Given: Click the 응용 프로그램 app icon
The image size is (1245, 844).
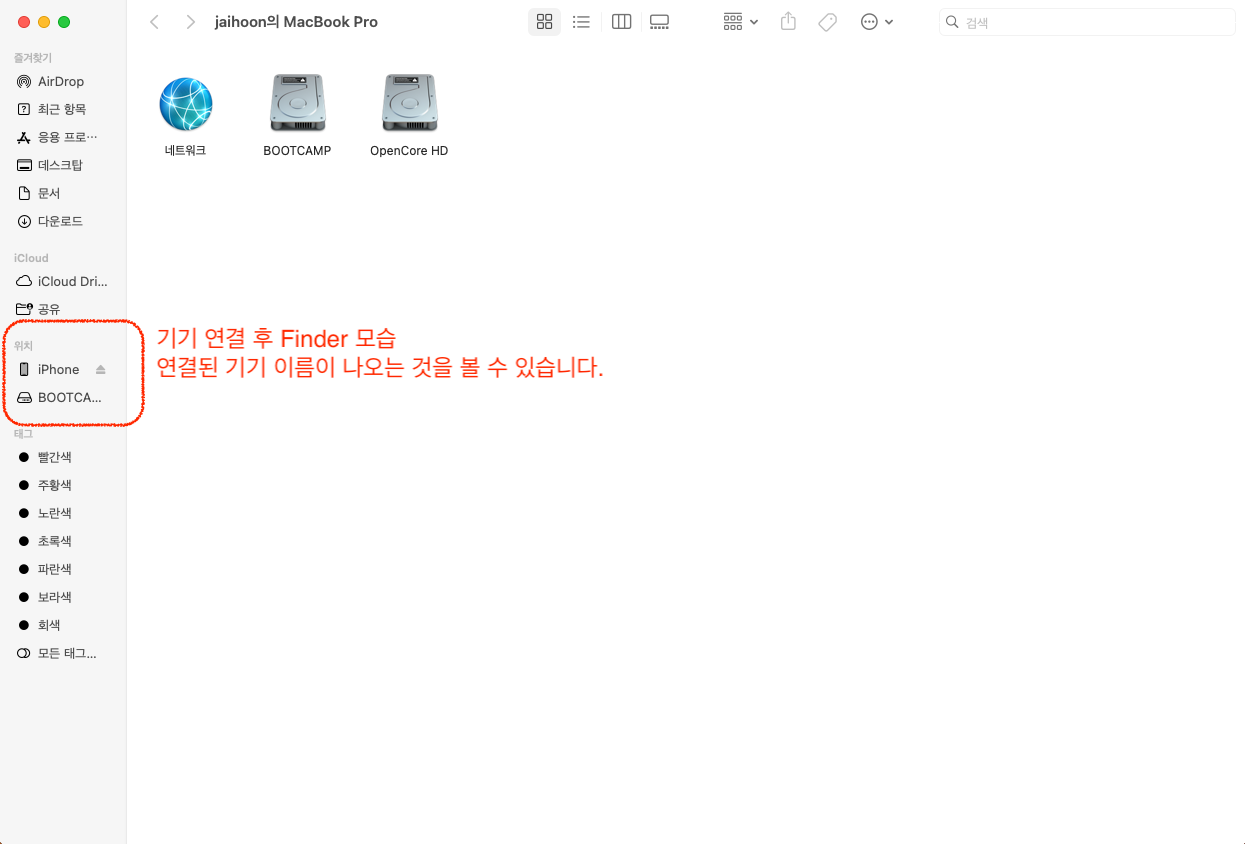Looking at the screenshot, I should (25, 137).
